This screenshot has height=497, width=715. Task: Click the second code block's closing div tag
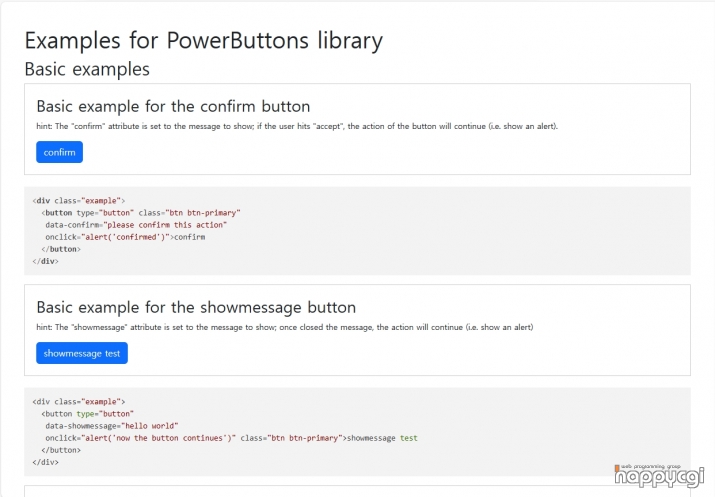tap(45, 462)
